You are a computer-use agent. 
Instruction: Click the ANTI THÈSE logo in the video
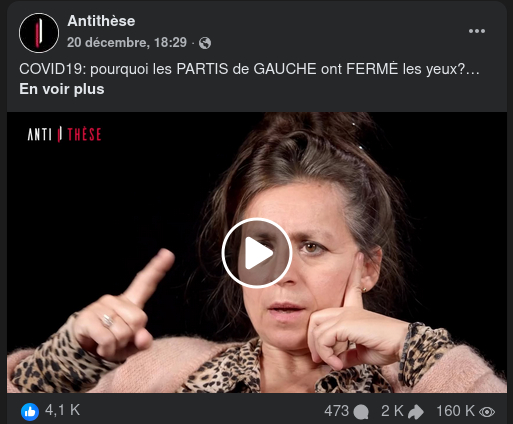[64, 134]
